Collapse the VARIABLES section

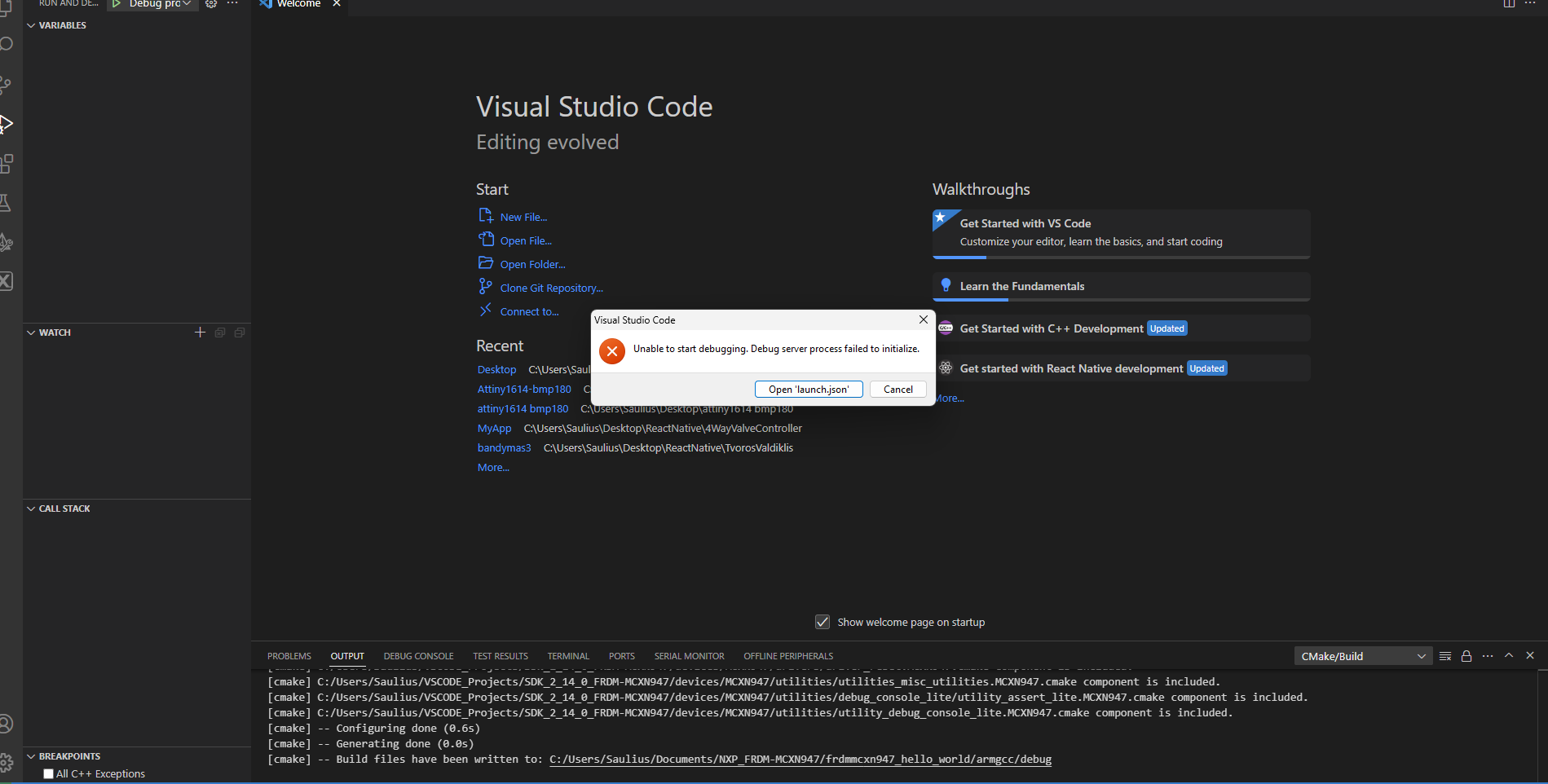click(31, 25)
